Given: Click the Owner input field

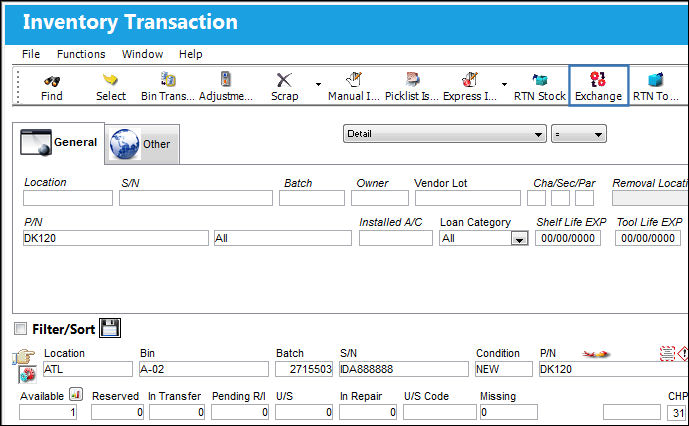Looking at the screenshot, I should click(x=380, y=198).
